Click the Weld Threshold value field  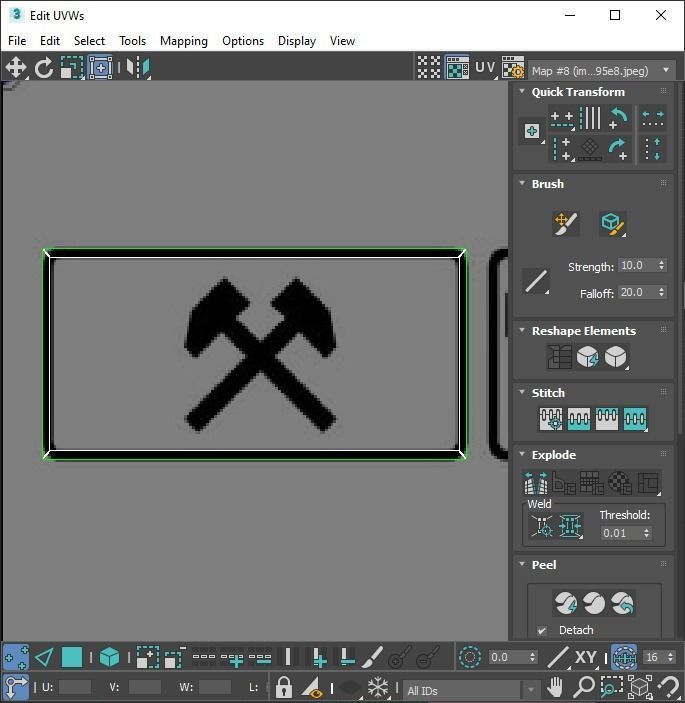[621, 533]
